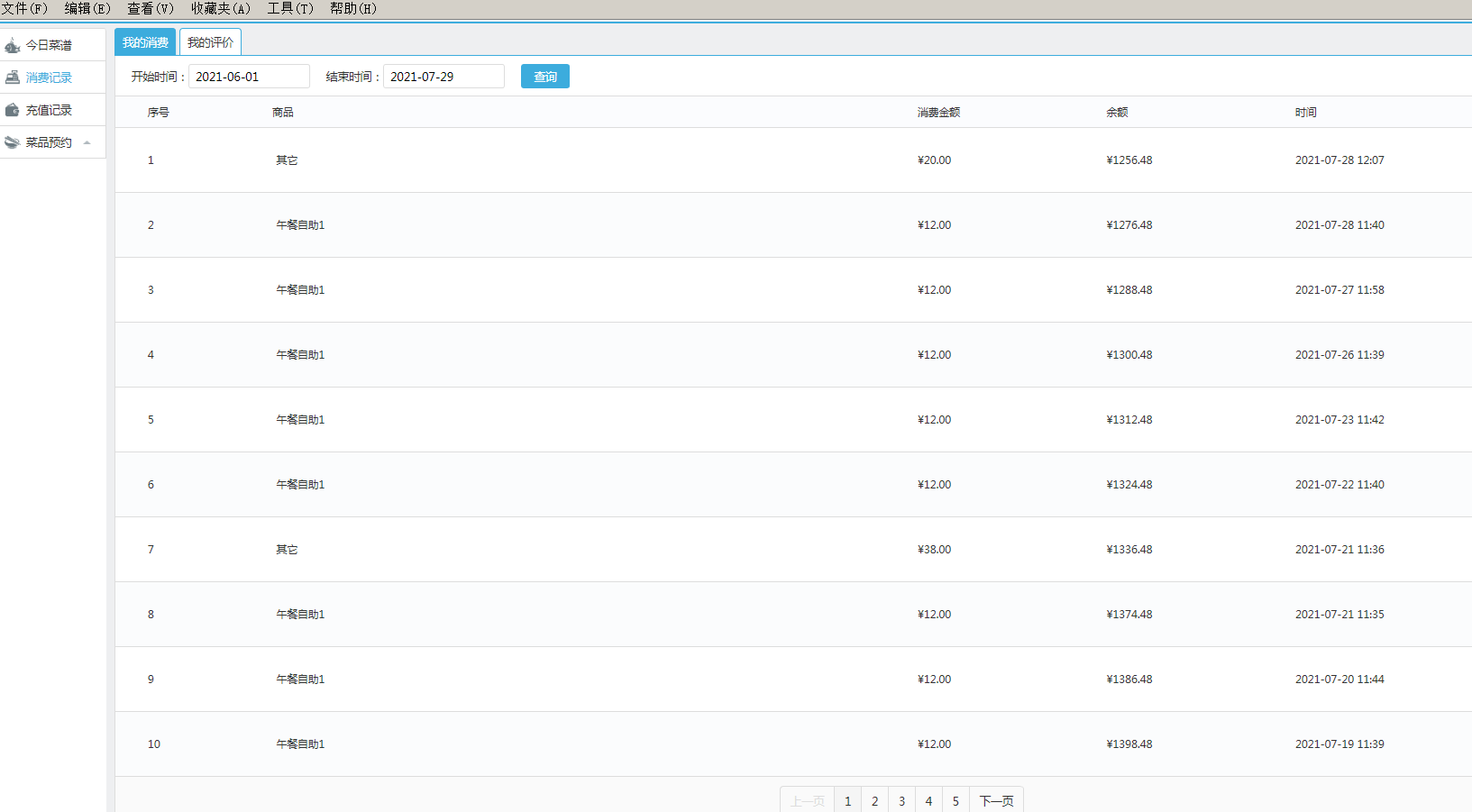Open the 今日菜谱 sidebar entry
Screen dimensions: 1472x812
(53, 45)
